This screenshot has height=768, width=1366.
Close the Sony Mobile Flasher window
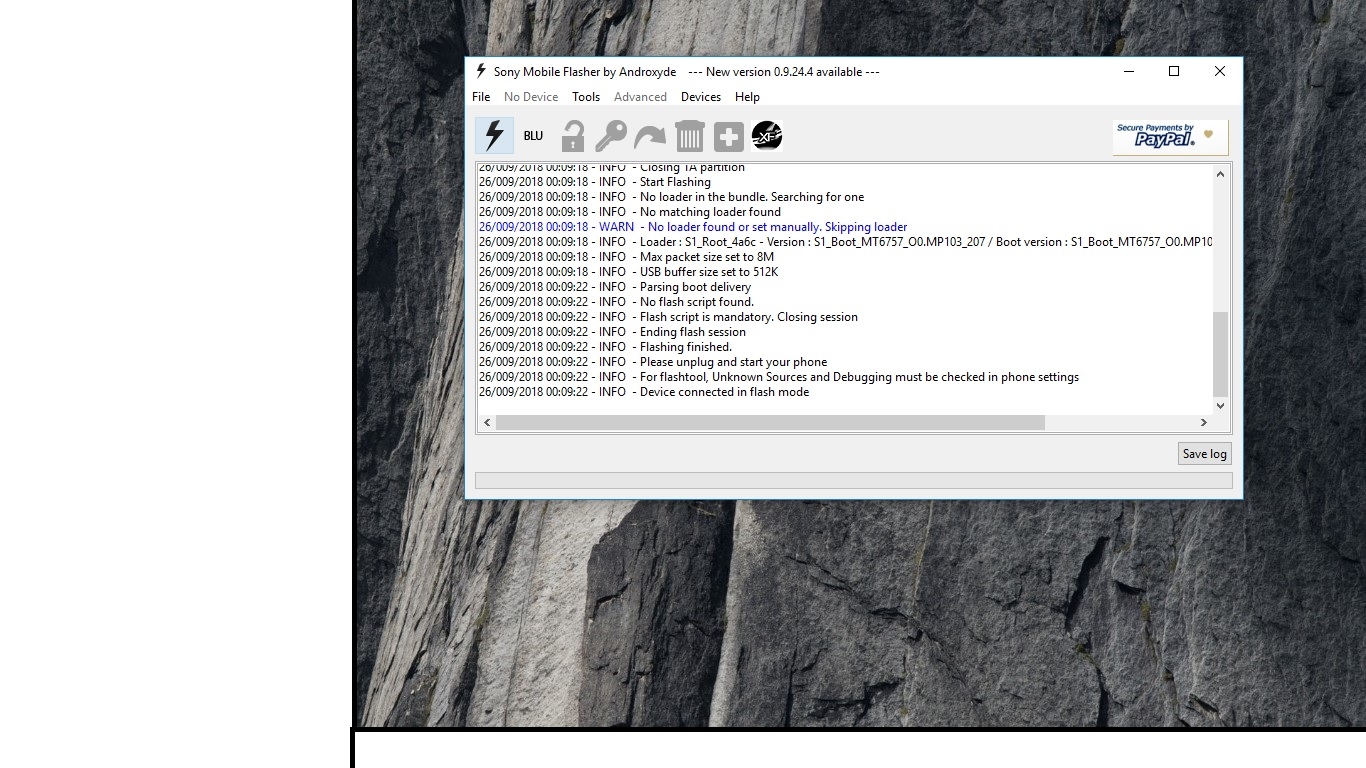1220,71
